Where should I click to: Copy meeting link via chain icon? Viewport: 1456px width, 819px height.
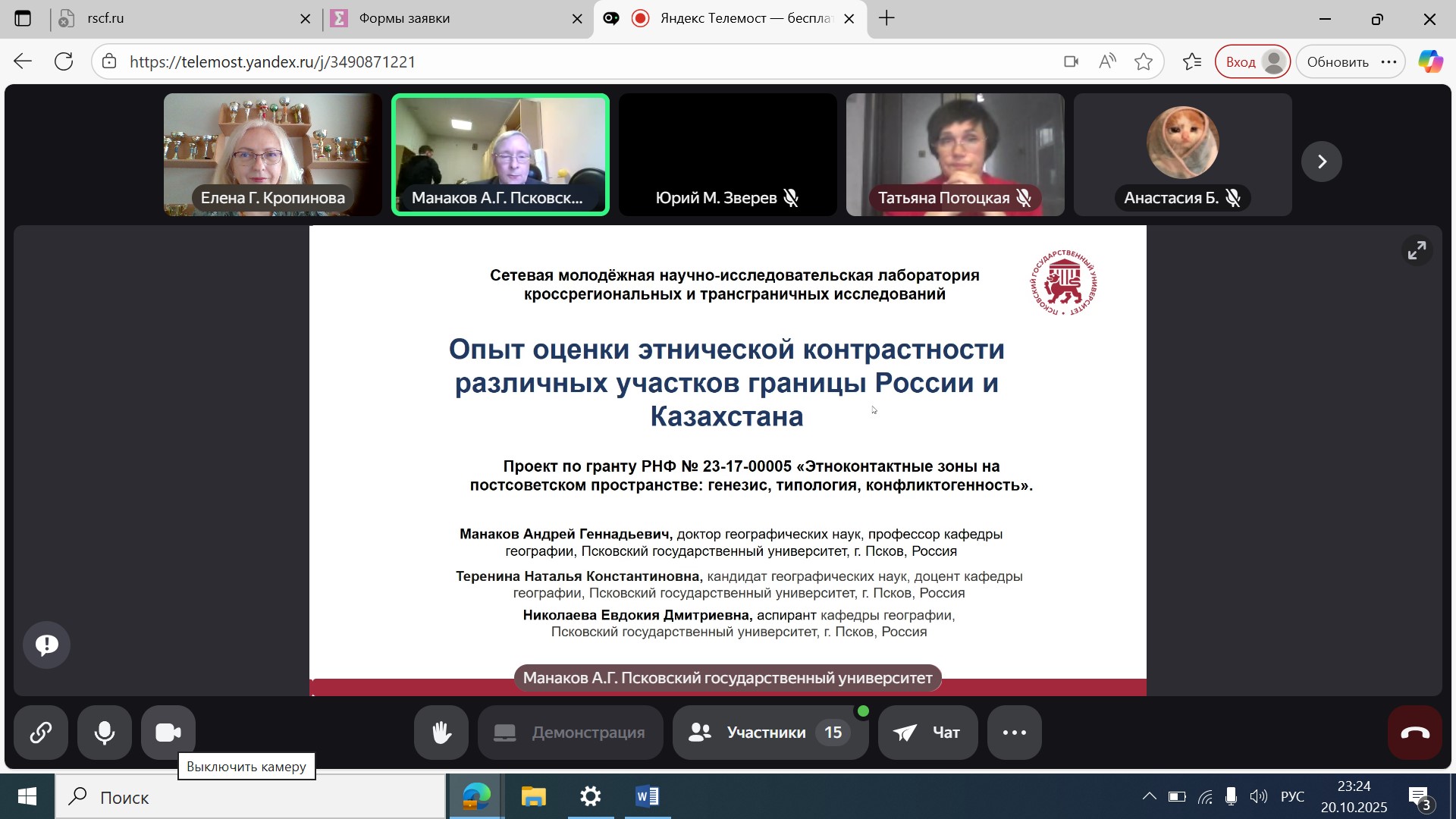[41, 733]
